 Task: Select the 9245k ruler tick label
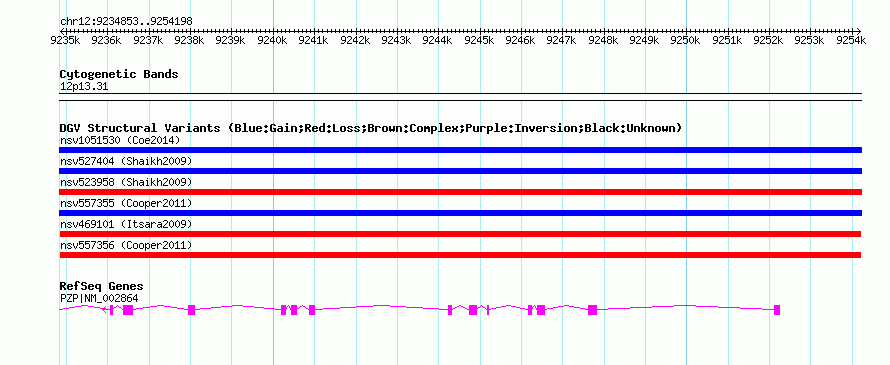pos(479,40)
